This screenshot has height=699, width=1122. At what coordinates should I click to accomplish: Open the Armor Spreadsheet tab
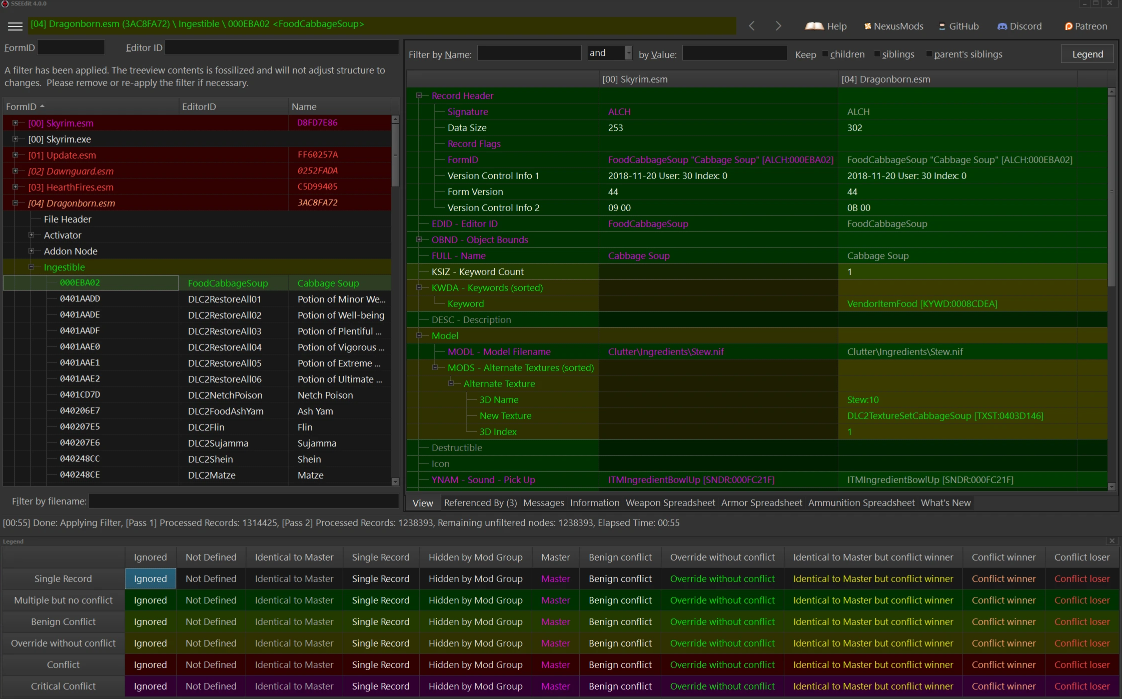pyautogui.click(x=761, y=503)
